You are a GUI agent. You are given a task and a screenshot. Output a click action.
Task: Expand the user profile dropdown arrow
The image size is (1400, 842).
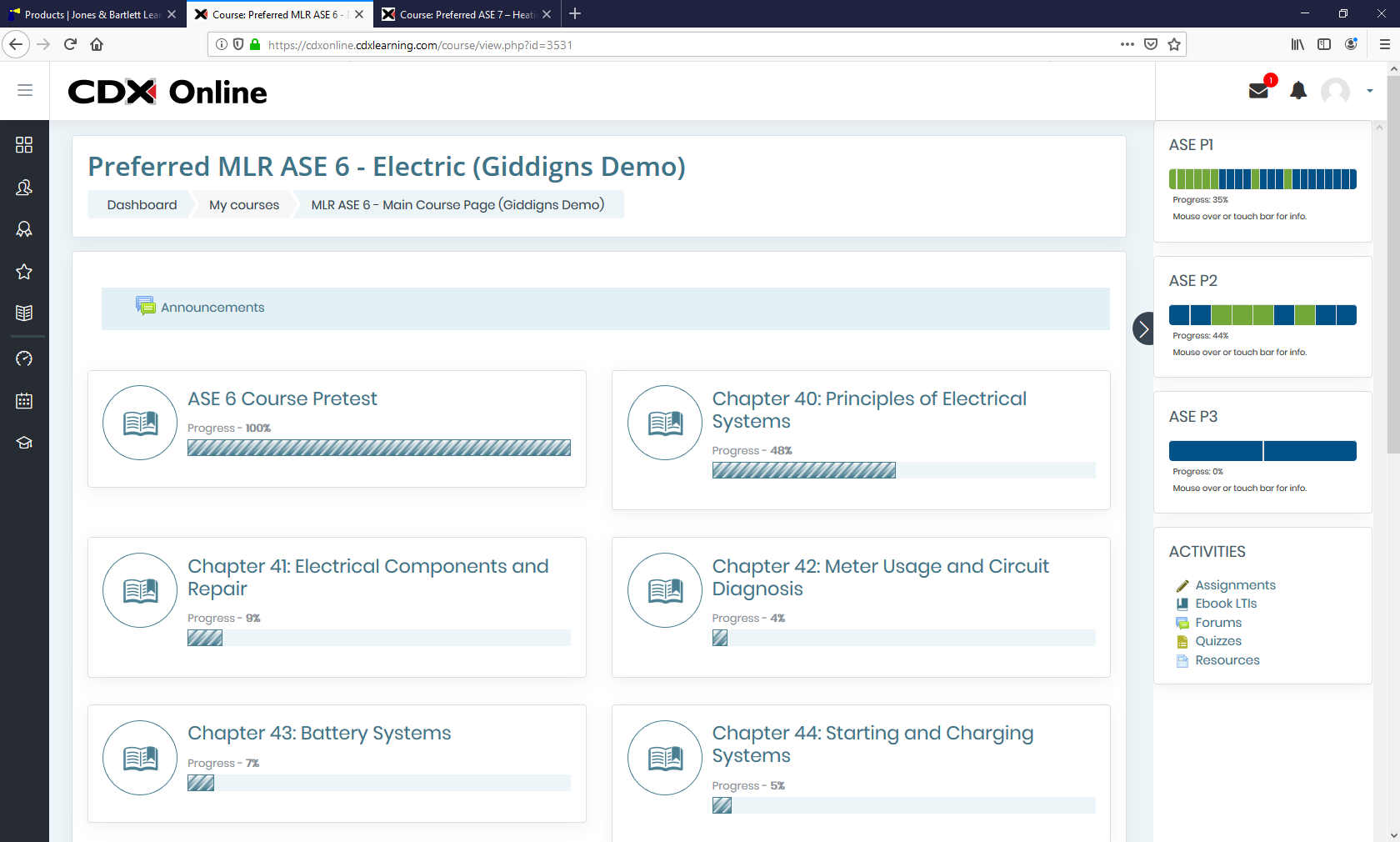pos(1370,91)
